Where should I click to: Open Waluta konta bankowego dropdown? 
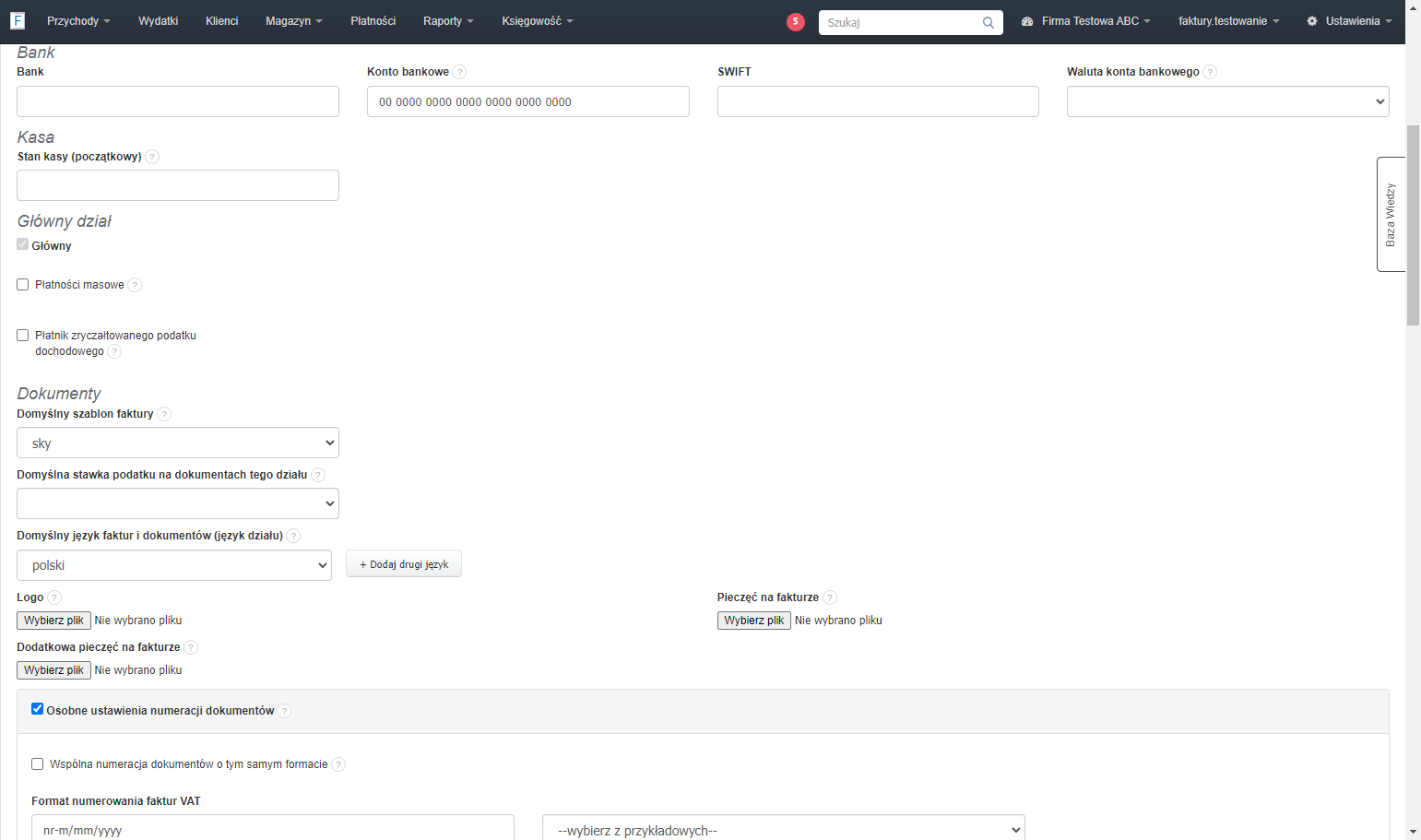pyautogui.click(x=1228, y=101)
